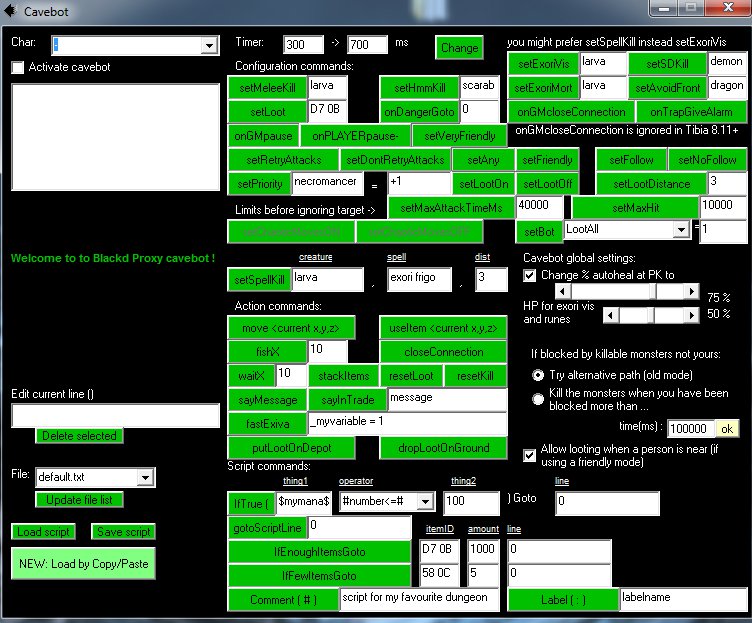This screenshot has width=752, height=623.
Task: Click the Edit current line text field
Action: pyautogui.click(x=116, y=415)
